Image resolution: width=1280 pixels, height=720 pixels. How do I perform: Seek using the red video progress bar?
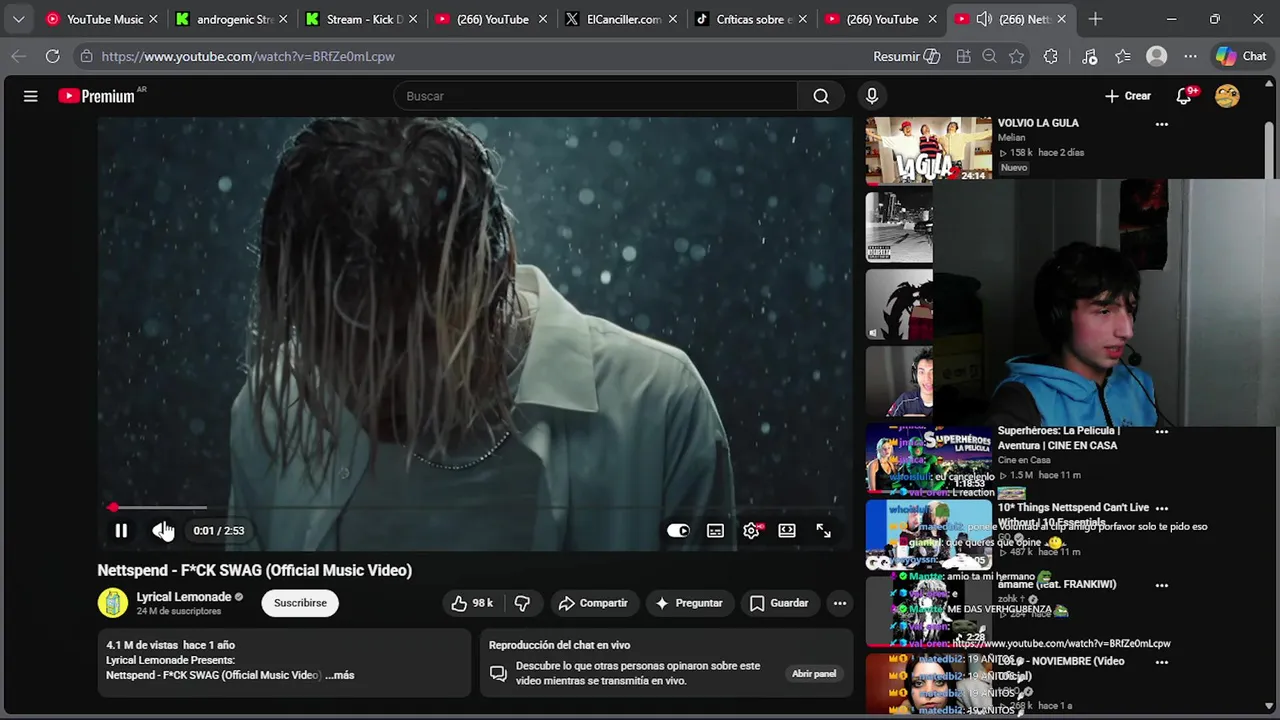click(475, 508)
